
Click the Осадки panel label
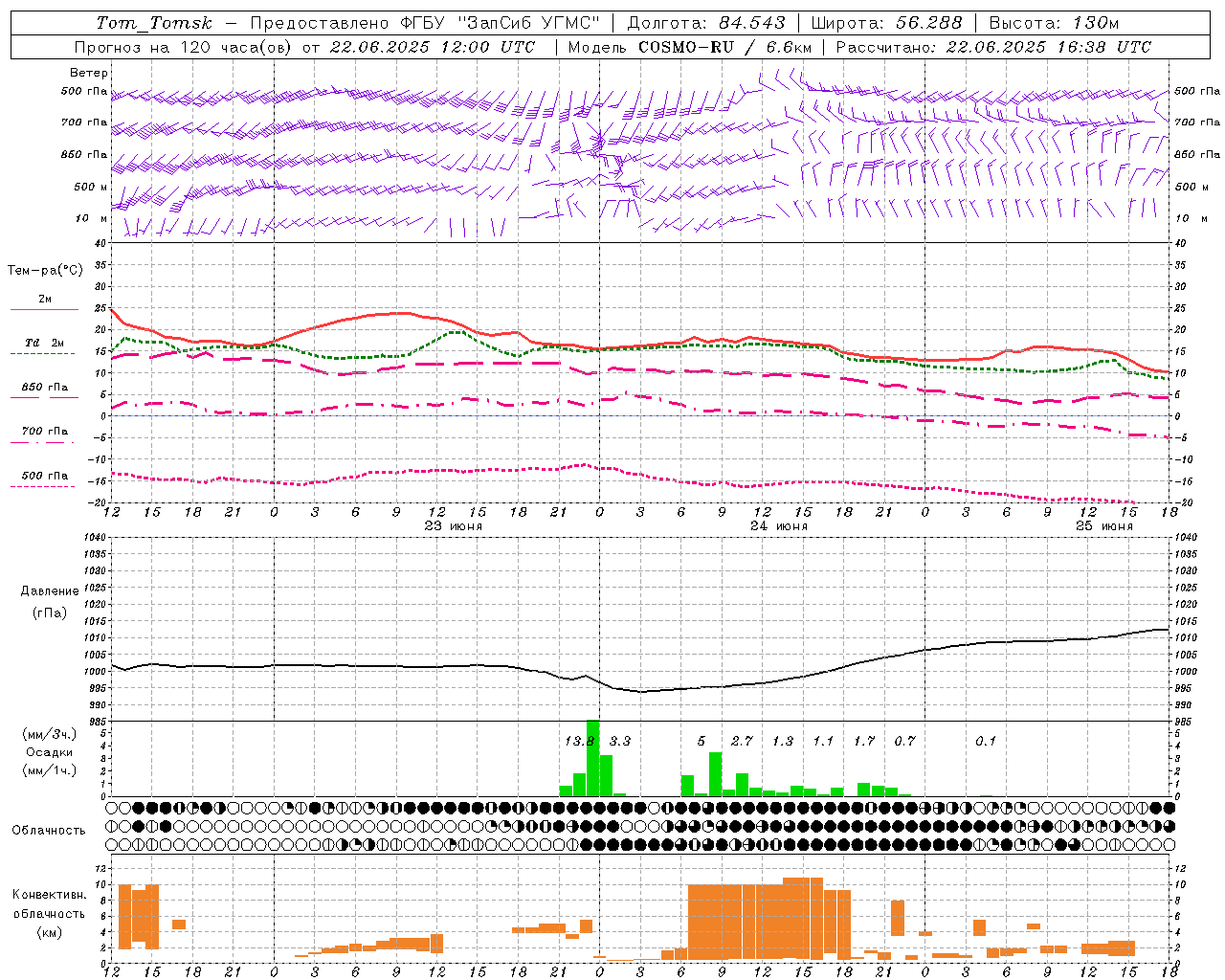coord(49,752)
